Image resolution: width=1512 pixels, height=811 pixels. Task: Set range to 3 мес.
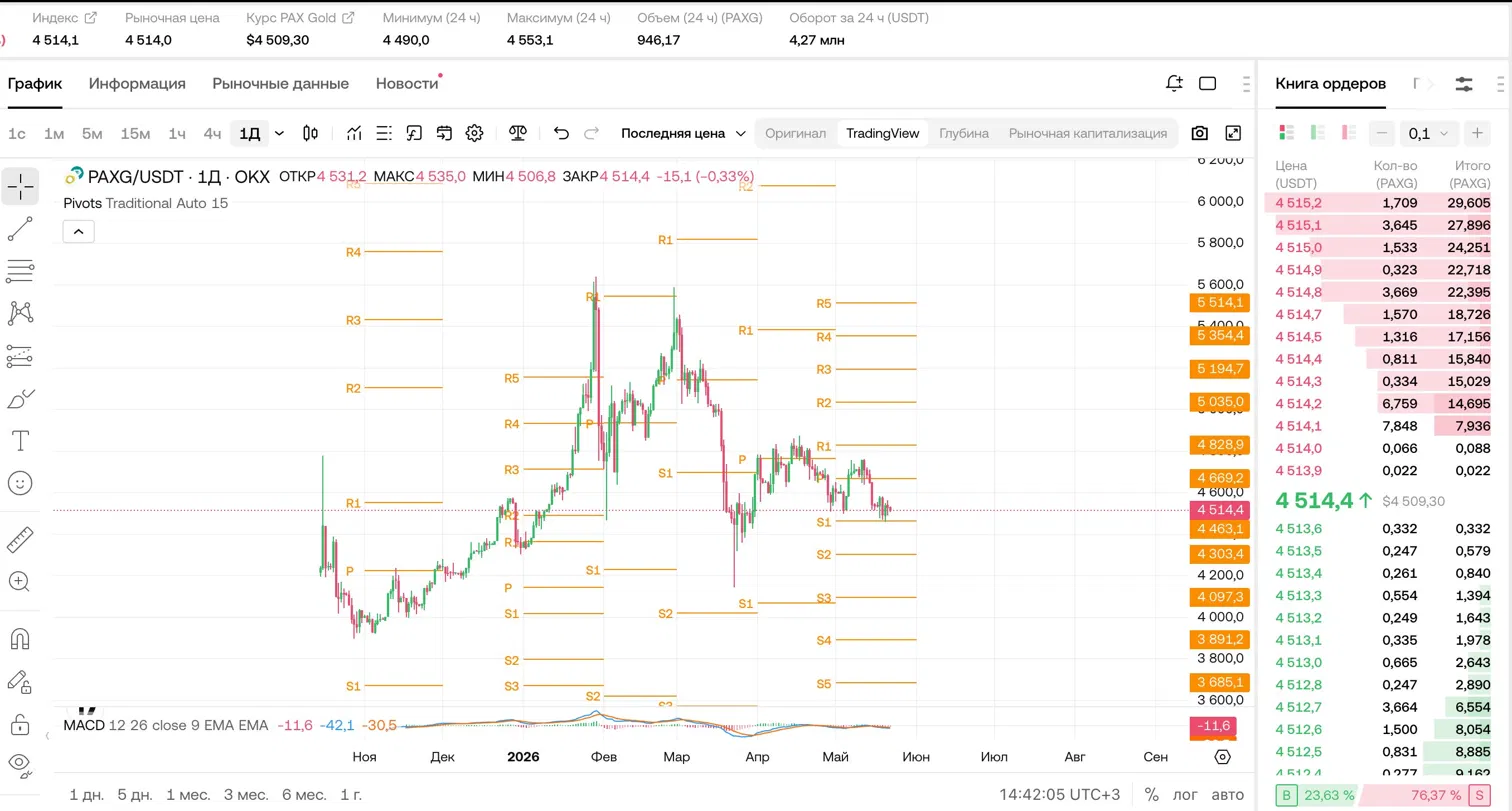point(245,795)
